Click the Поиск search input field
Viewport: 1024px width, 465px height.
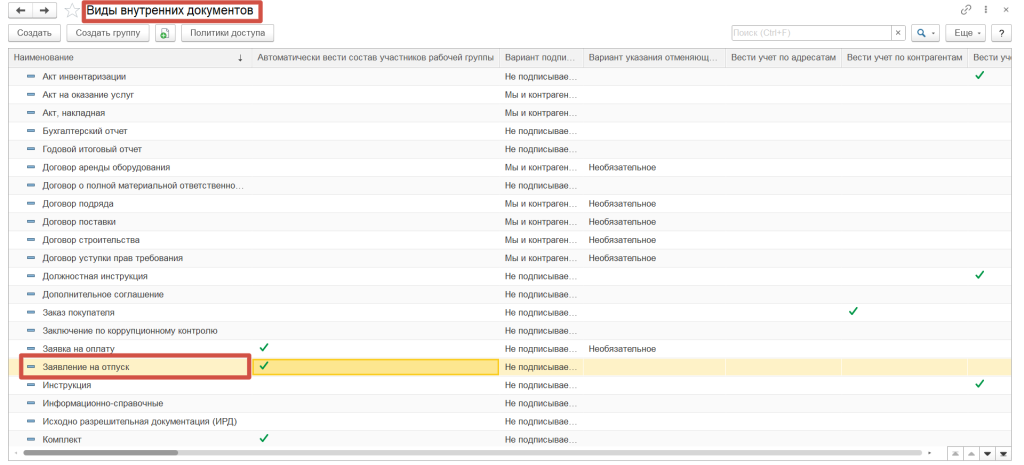tap(810, 33)
